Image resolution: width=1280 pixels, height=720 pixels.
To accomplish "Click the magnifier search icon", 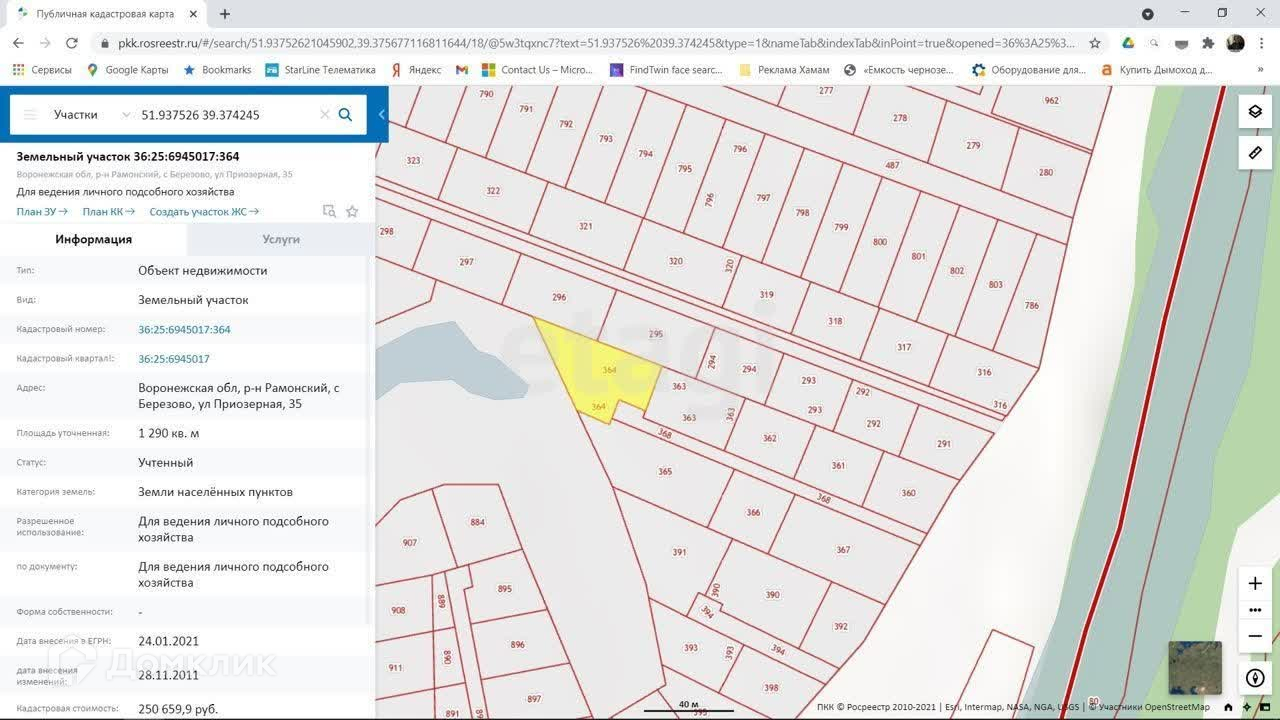I will point(345,115).
